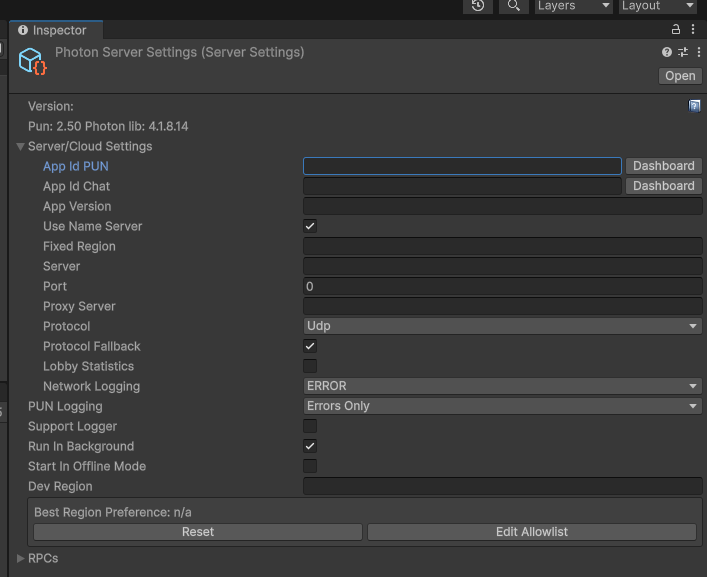The image size is (707, 577).
Task: Click the Fixed Region field
Action: (502, 246)
